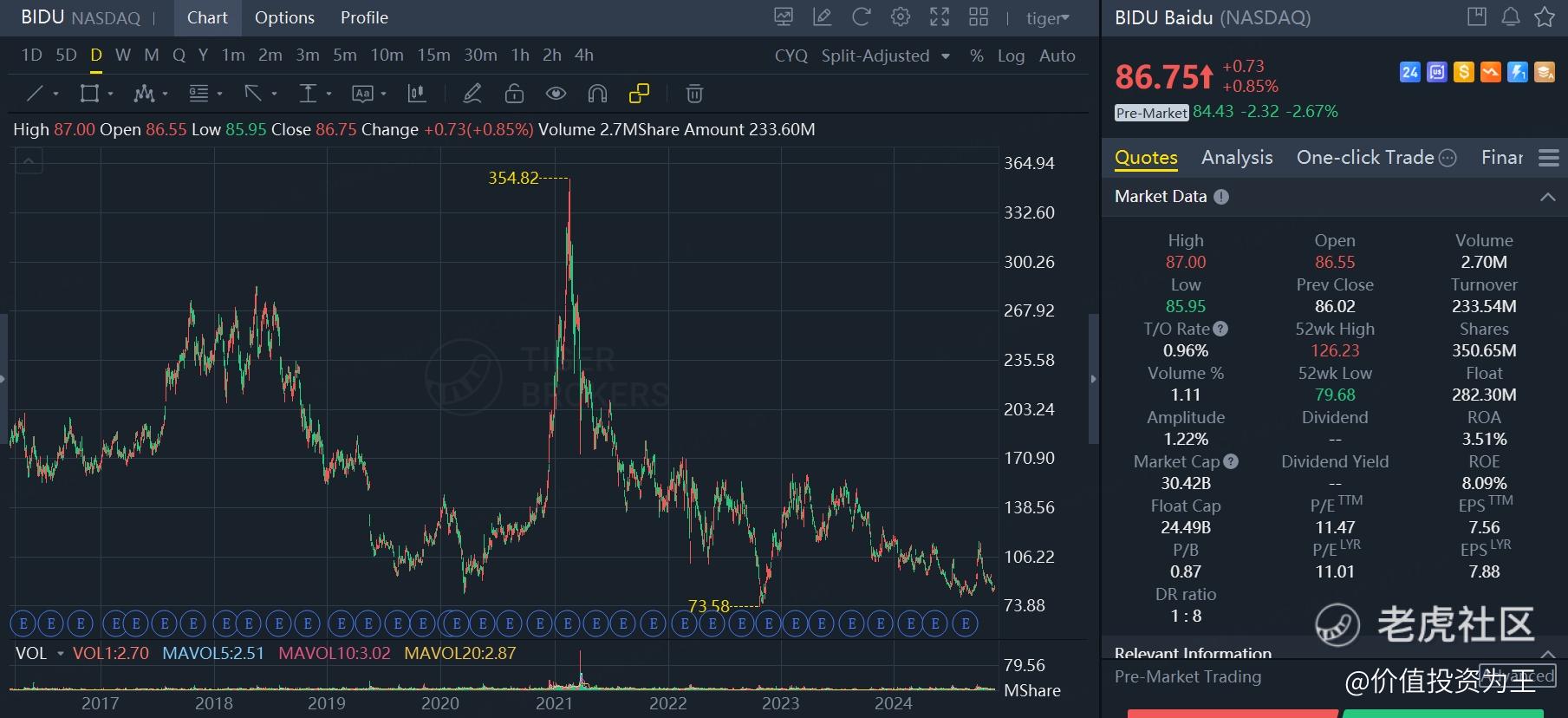Open the tiger account dropdown

pyautogui.click(x=1048, y=18)
